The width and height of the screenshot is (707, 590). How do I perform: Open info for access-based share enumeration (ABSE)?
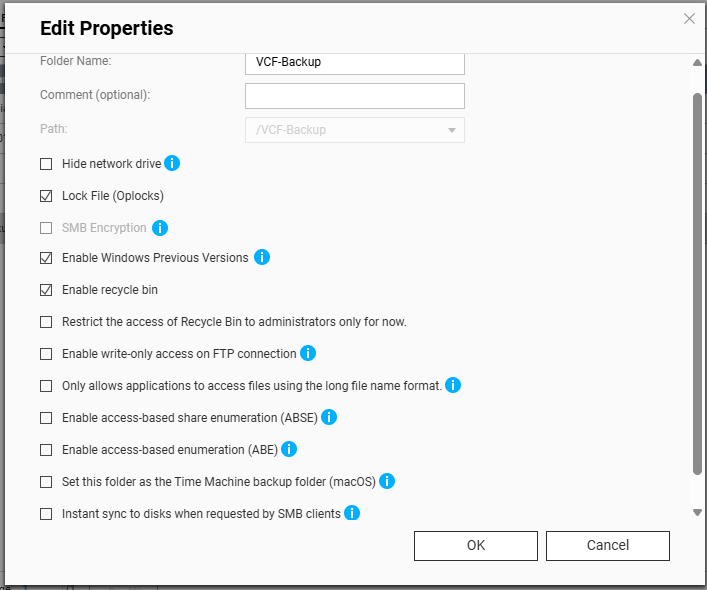tap(328, 417)
